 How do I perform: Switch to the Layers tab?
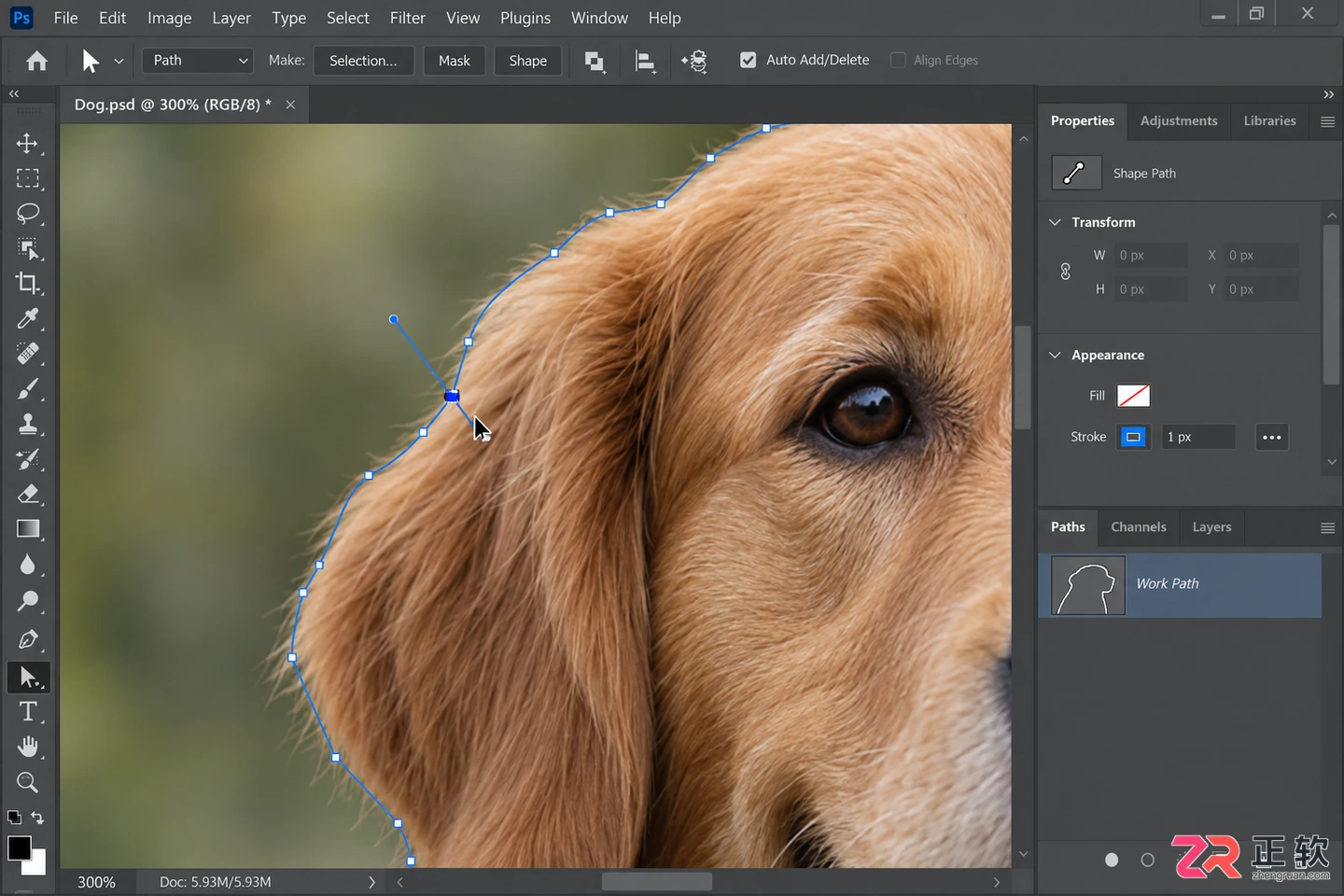tap(1211, 527)
